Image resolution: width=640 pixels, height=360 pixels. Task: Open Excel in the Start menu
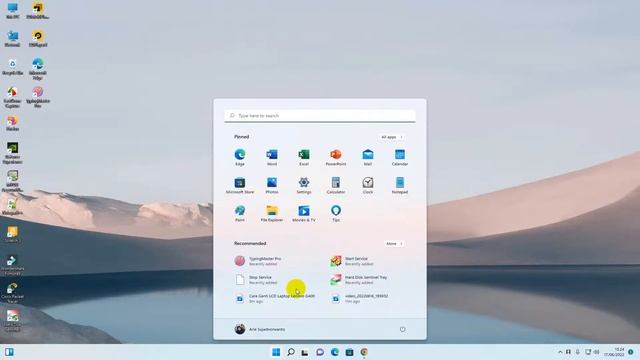click(x=304, y=157)
